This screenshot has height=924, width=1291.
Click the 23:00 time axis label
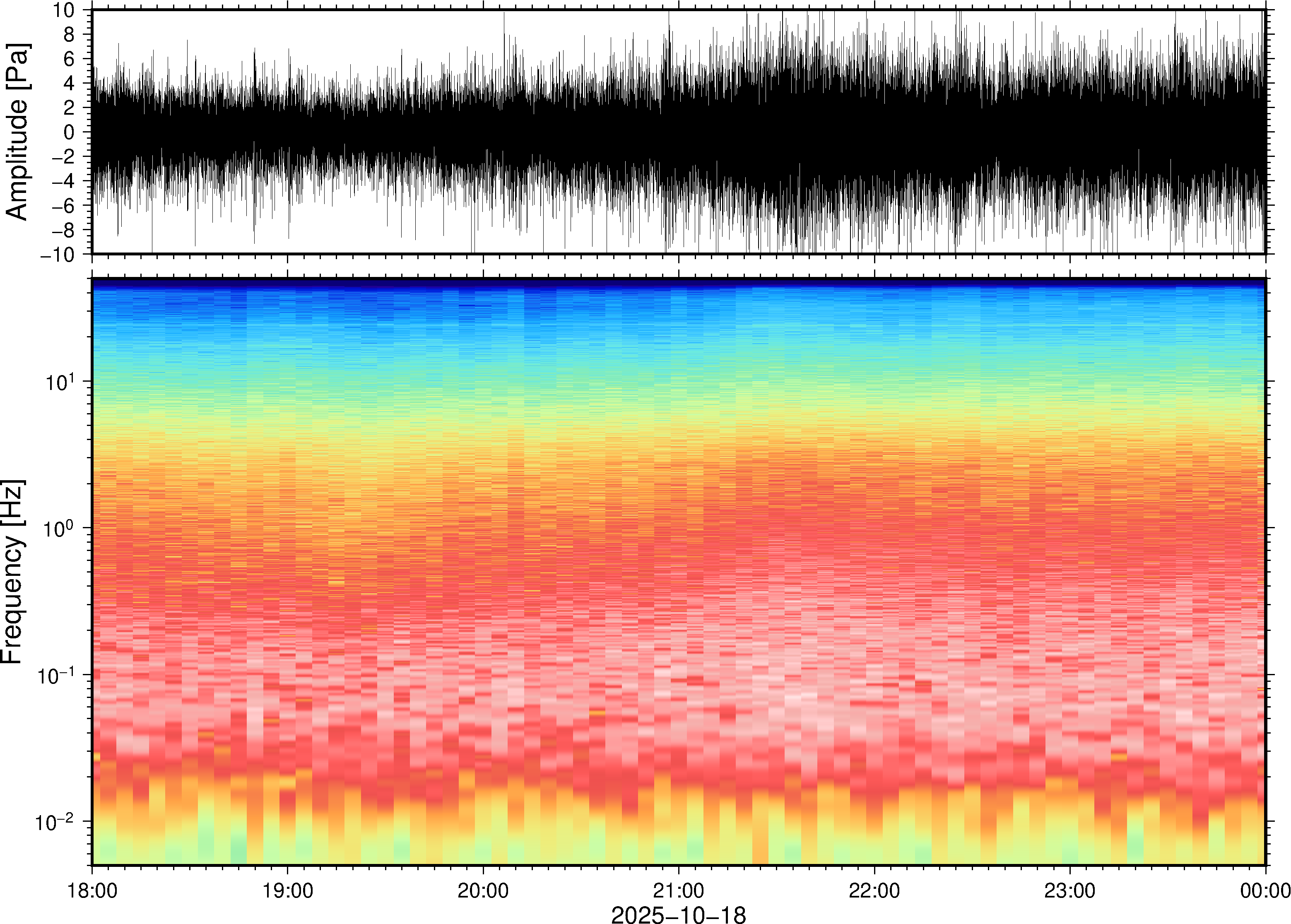(x=1069, y=890)
